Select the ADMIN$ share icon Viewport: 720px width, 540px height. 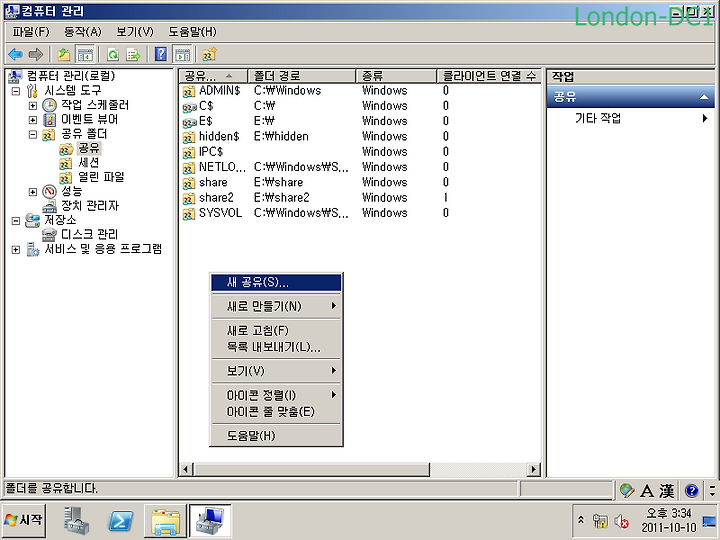[x=189, y=91]
